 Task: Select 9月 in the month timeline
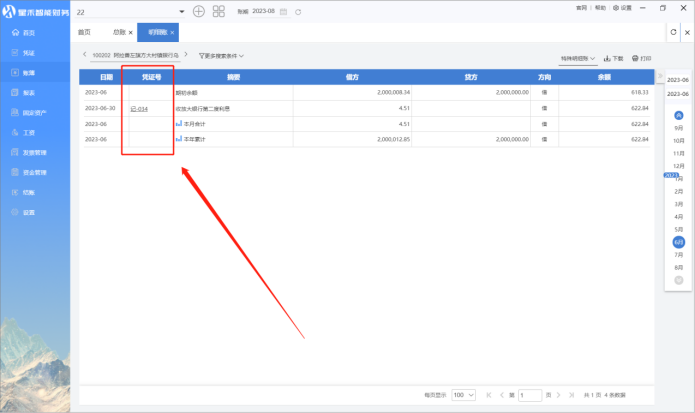coord(679,129)
